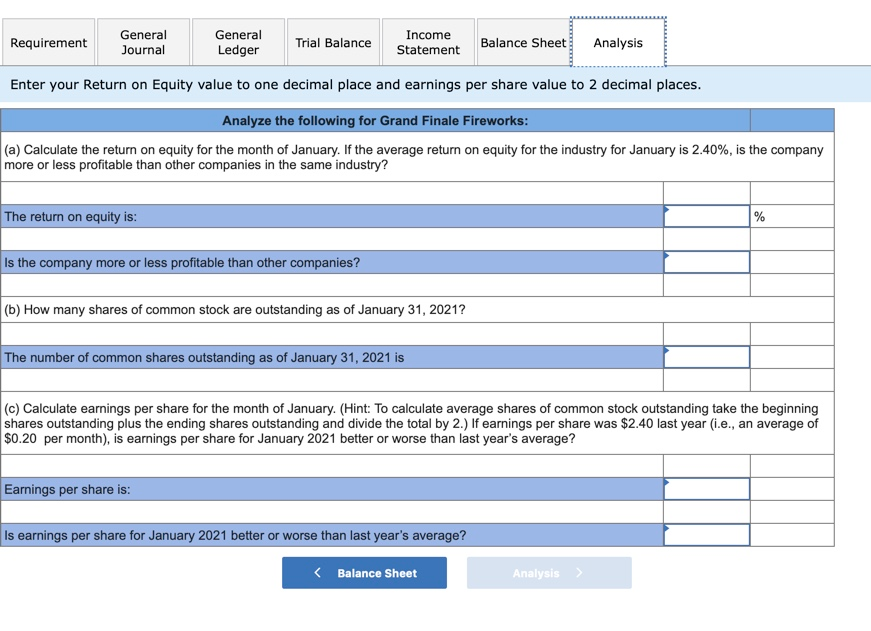Click the grayed Analysis next button
871x631 pixels.
[x=548, y=572]
